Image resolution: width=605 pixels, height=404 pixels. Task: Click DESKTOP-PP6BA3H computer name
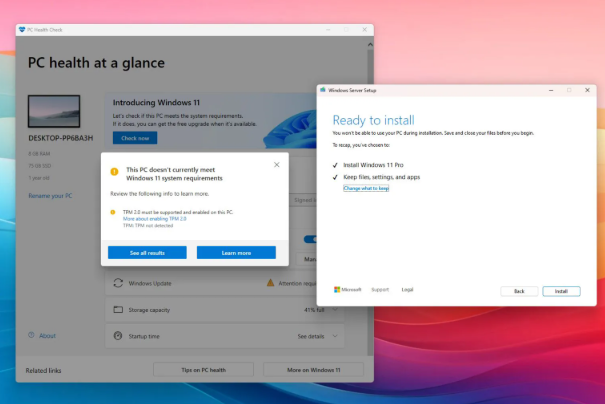click(x=61, y=138)
